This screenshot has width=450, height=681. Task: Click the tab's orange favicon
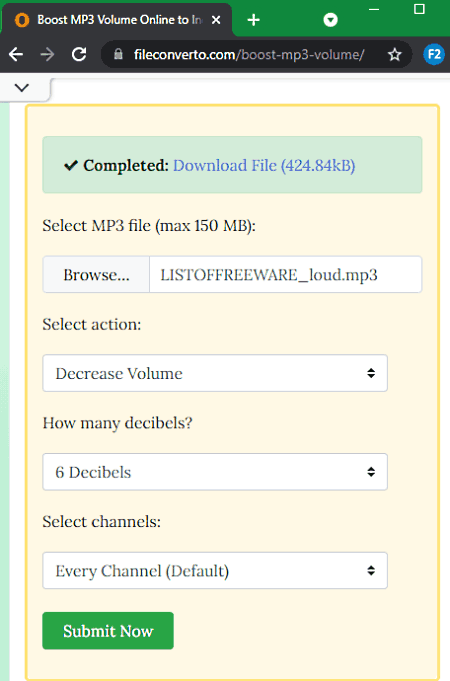(x=22, y=20)
